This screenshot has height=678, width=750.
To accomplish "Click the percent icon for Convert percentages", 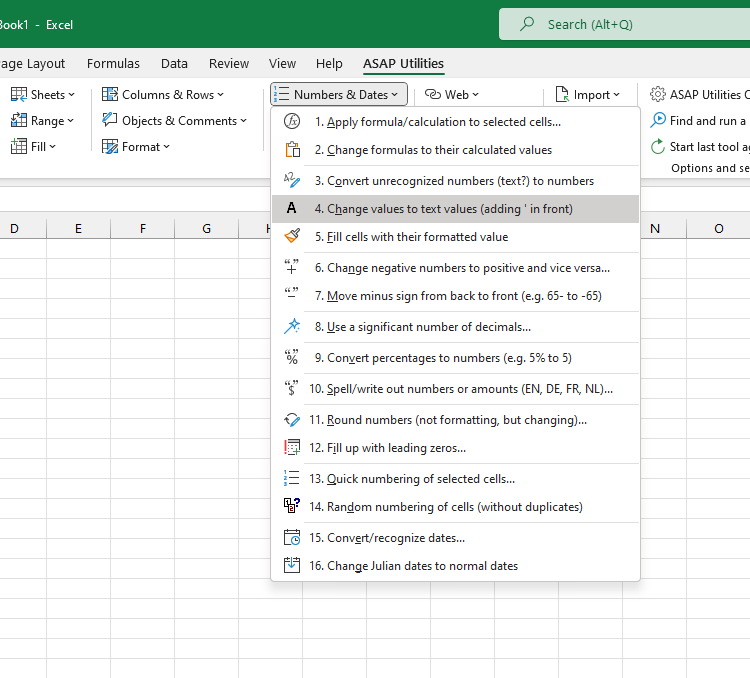I will (x=291, y=357).
